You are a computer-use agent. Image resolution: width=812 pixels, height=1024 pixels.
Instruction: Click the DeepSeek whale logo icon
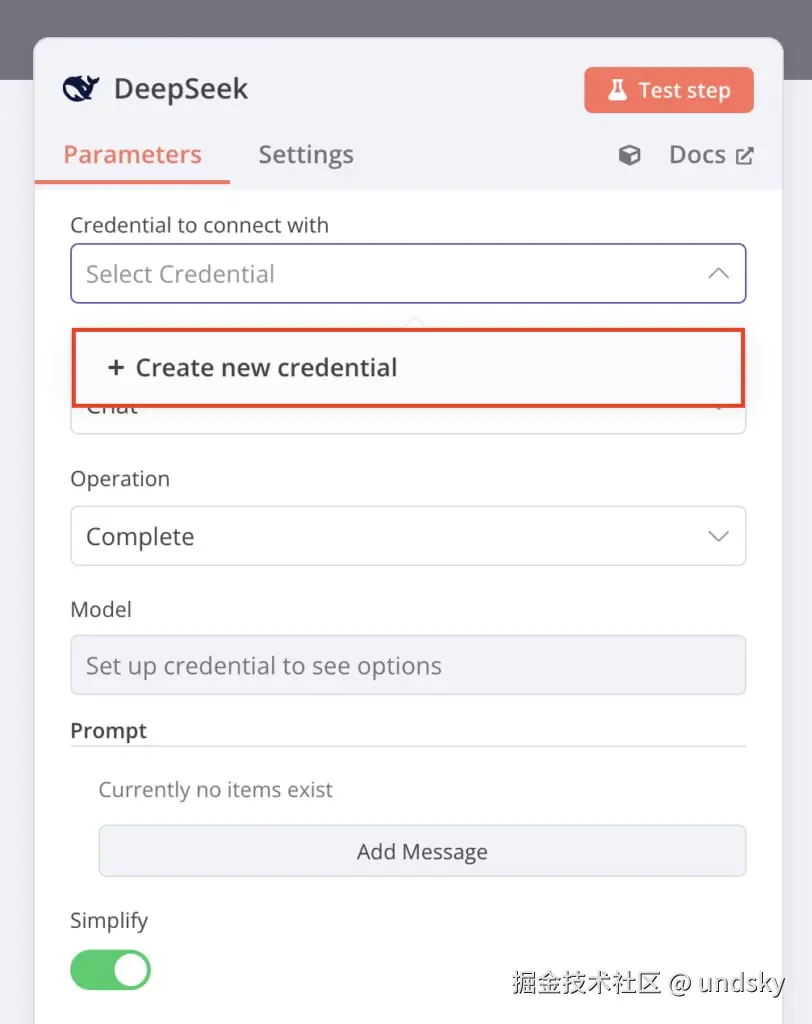click(x=81, y=89)
